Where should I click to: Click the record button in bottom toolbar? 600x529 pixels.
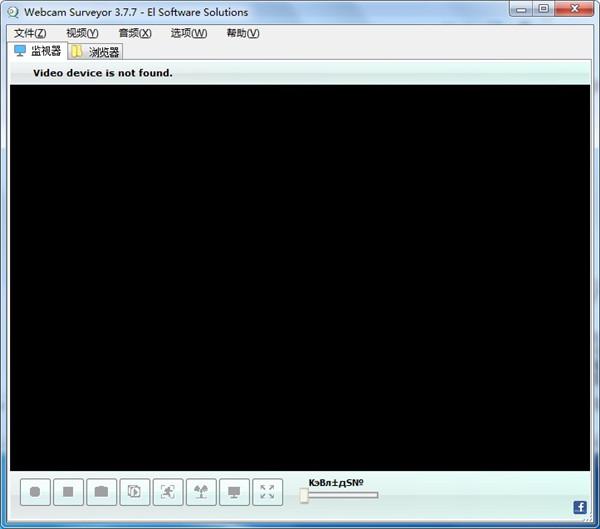tap(35, 492)
